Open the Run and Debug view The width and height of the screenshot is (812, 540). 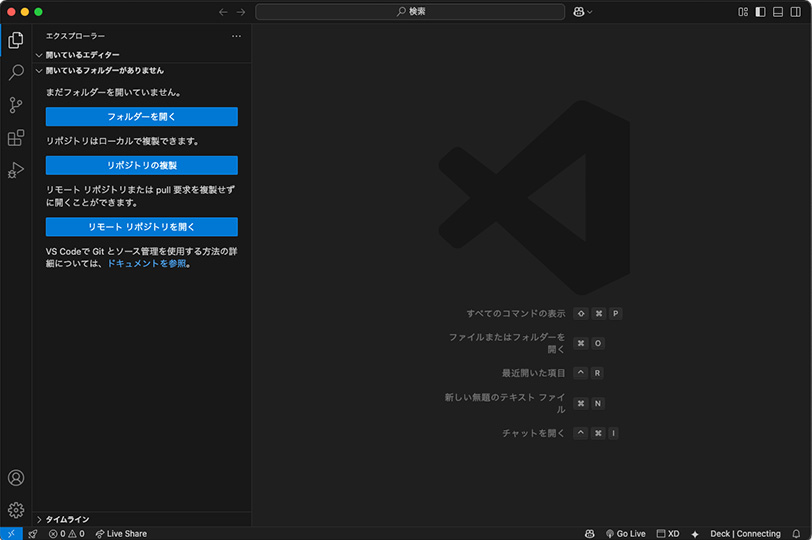(16, 170)
